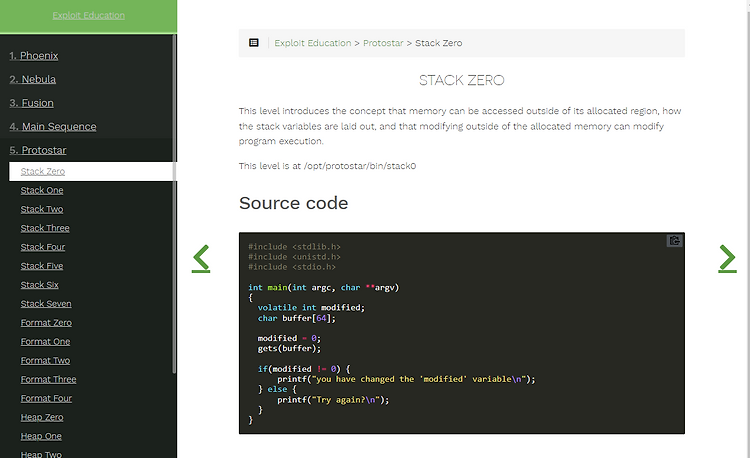The height and width of the screenshot is (458, 750).
Task: Open the Stack Two level
Action: tap(42, 209)
